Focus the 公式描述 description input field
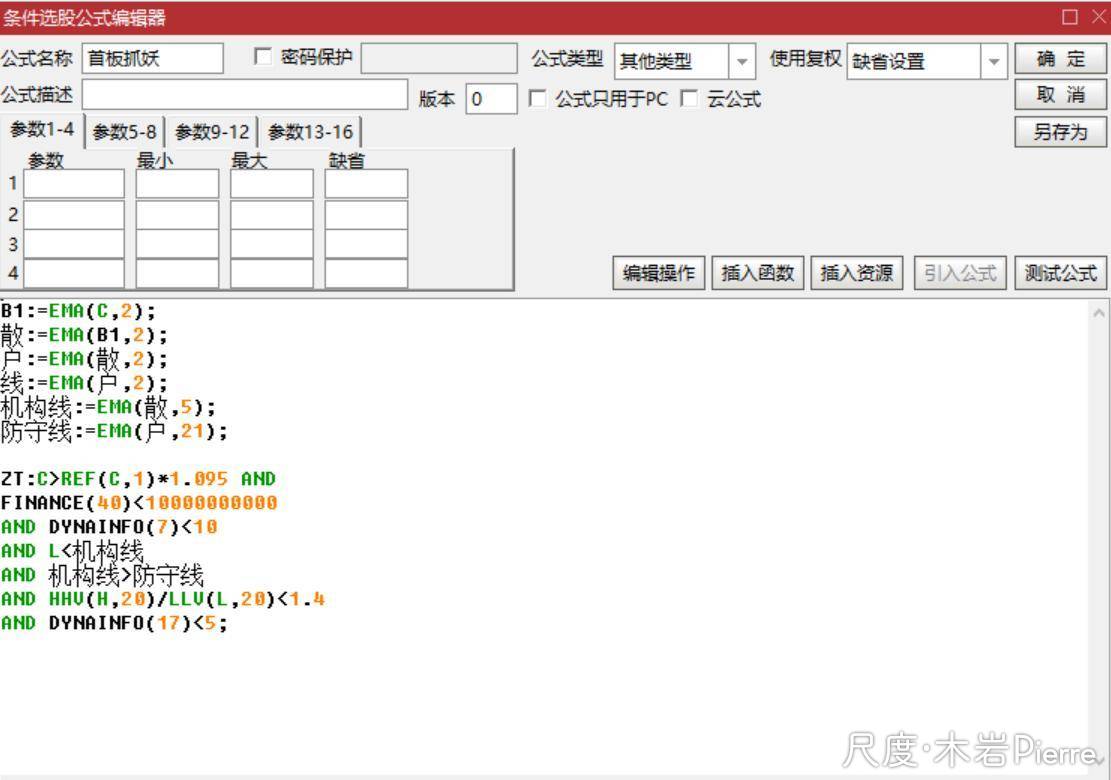 tap(245, 95)
